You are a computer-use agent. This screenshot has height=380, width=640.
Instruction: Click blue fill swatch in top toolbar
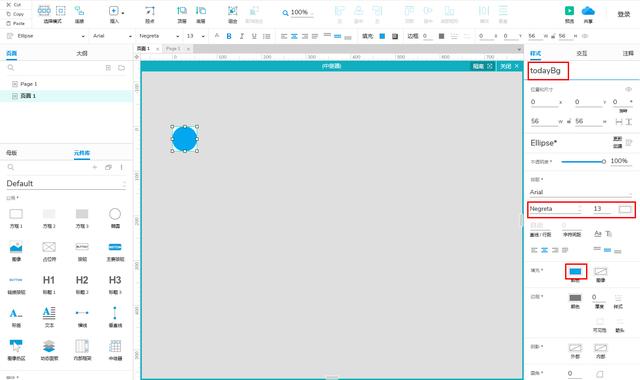(382, 36)
